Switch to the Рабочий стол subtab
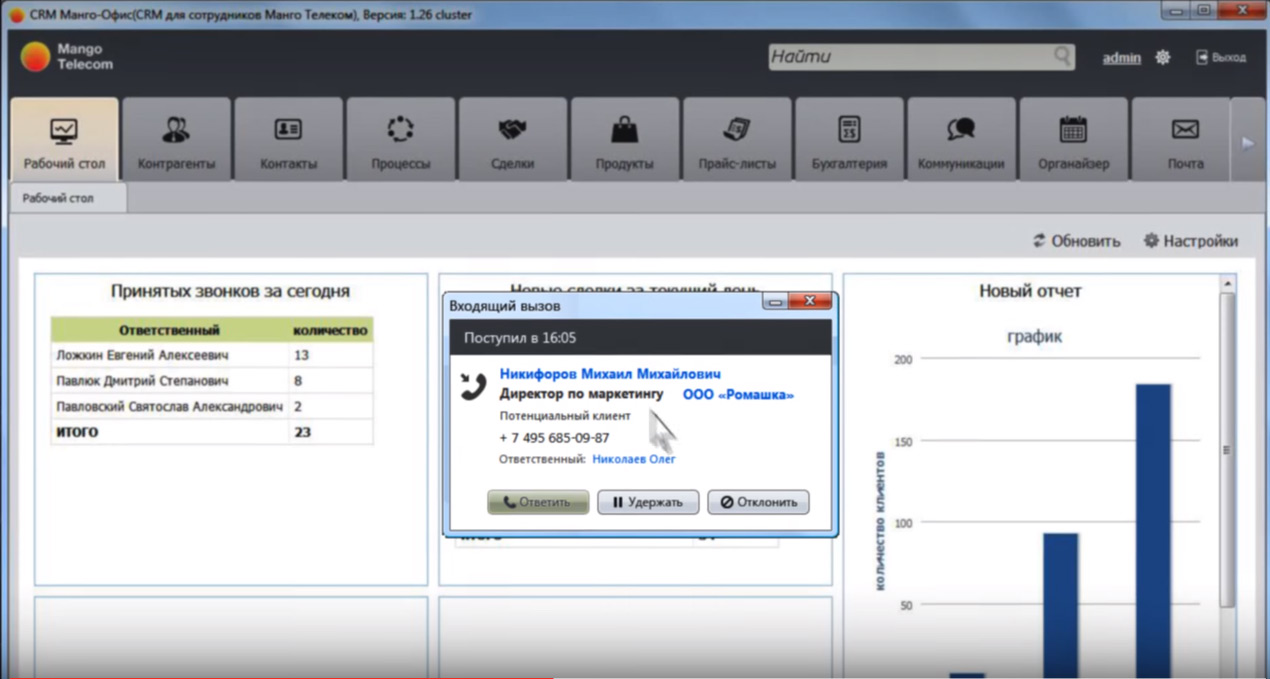 click(x=59, y=198)
